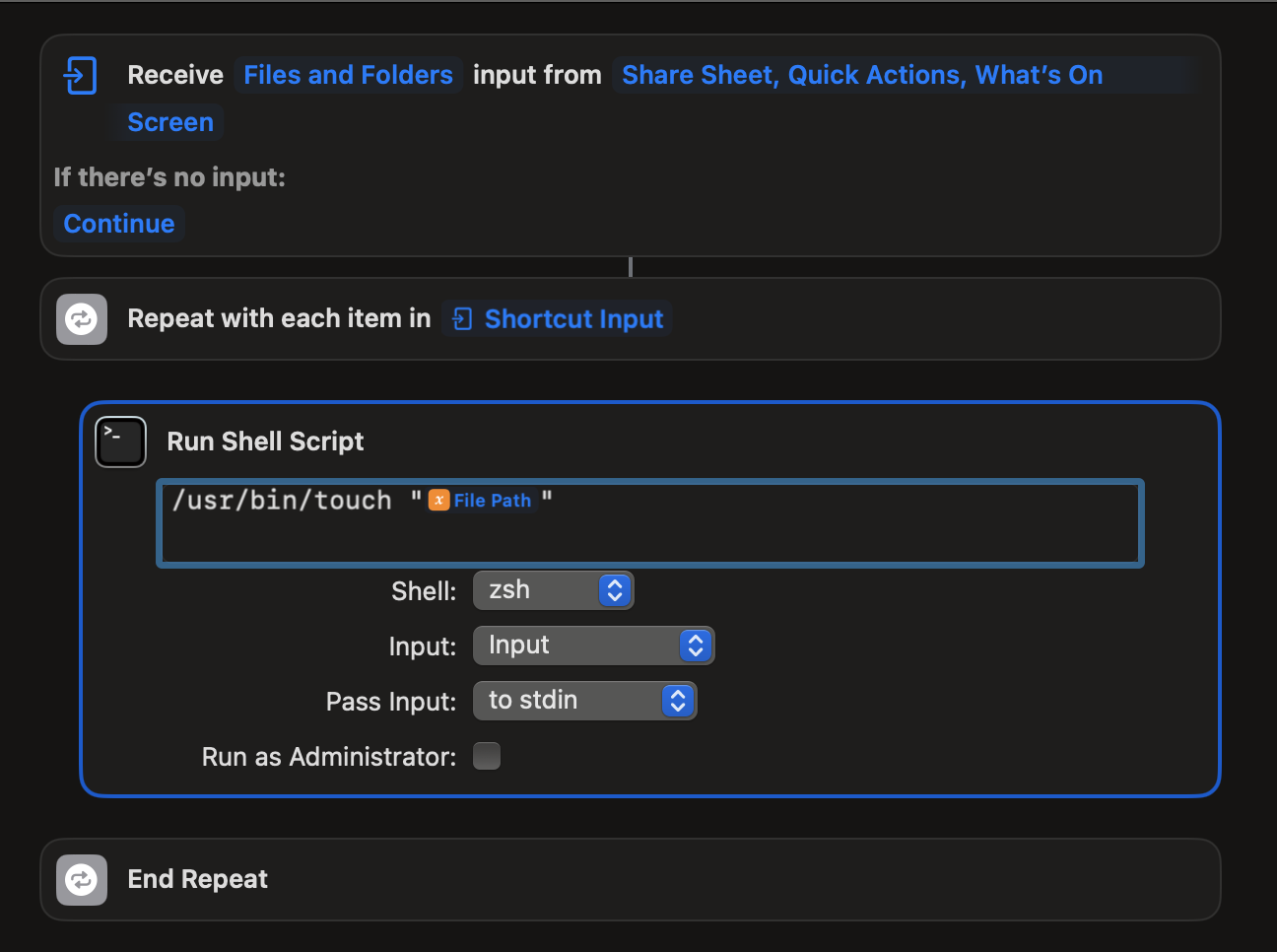
Task: Open the Input source dropdown
Action: click(593, 646)
